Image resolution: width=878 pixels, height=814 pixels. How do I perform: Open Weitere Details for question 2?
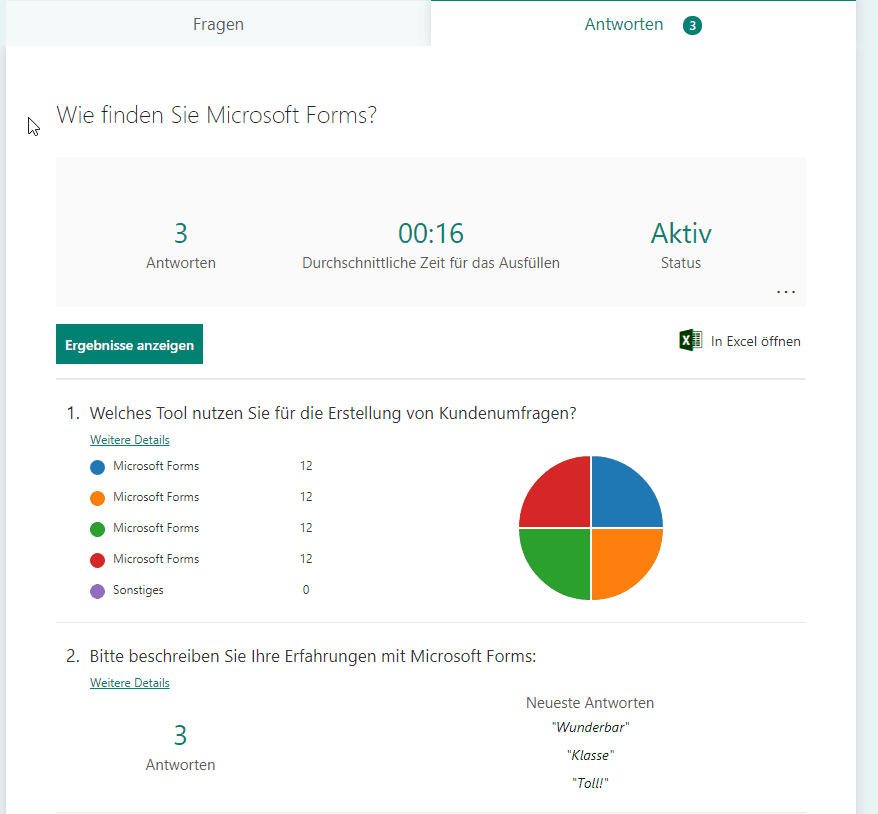tap(129, 683)
